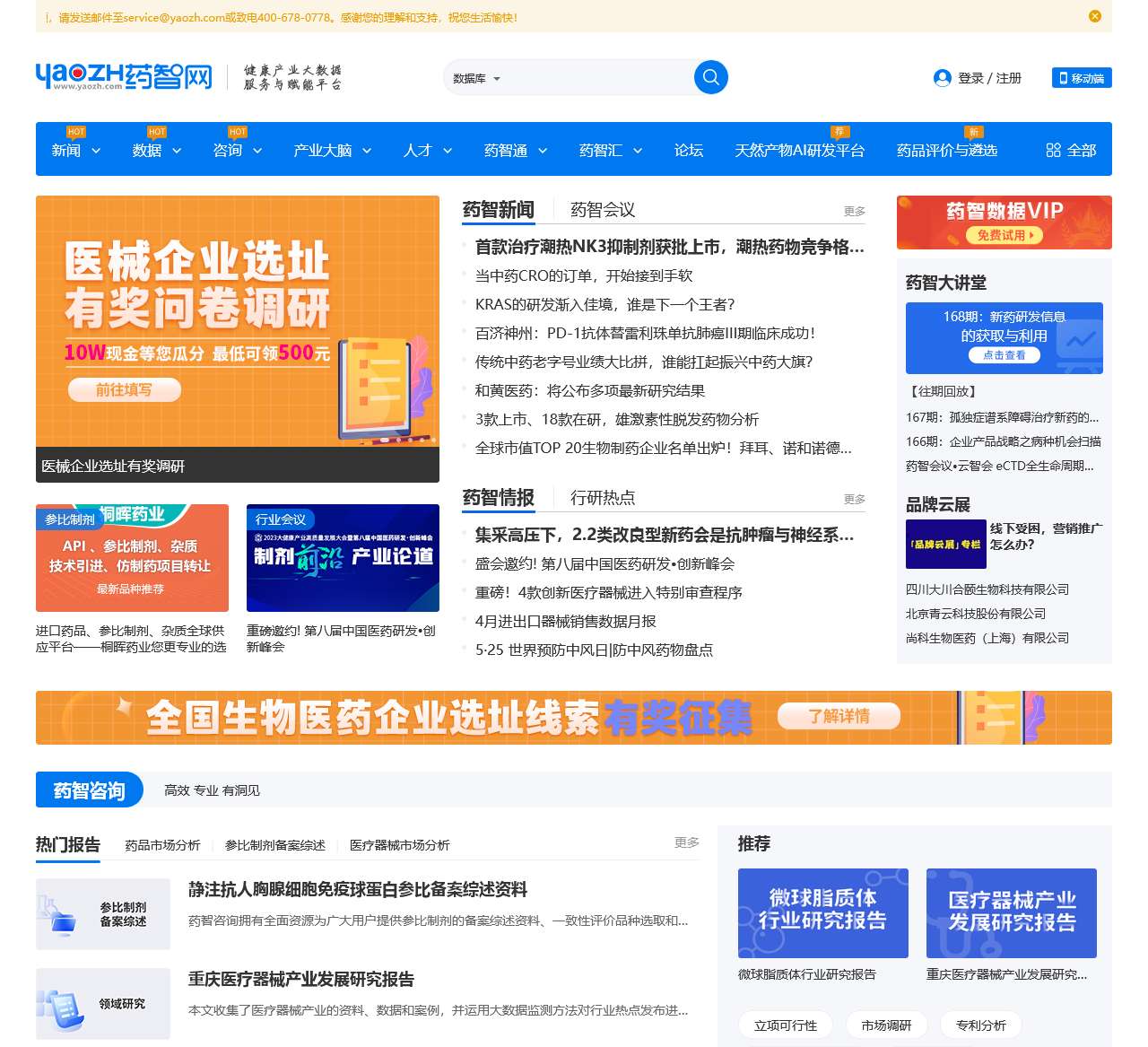The width and height of the screenshot is (1148, 1047).
Task: Open news 和黄医药：将公布多项最新研究结果
Action: pyautogui.click(x=589, y=390)
